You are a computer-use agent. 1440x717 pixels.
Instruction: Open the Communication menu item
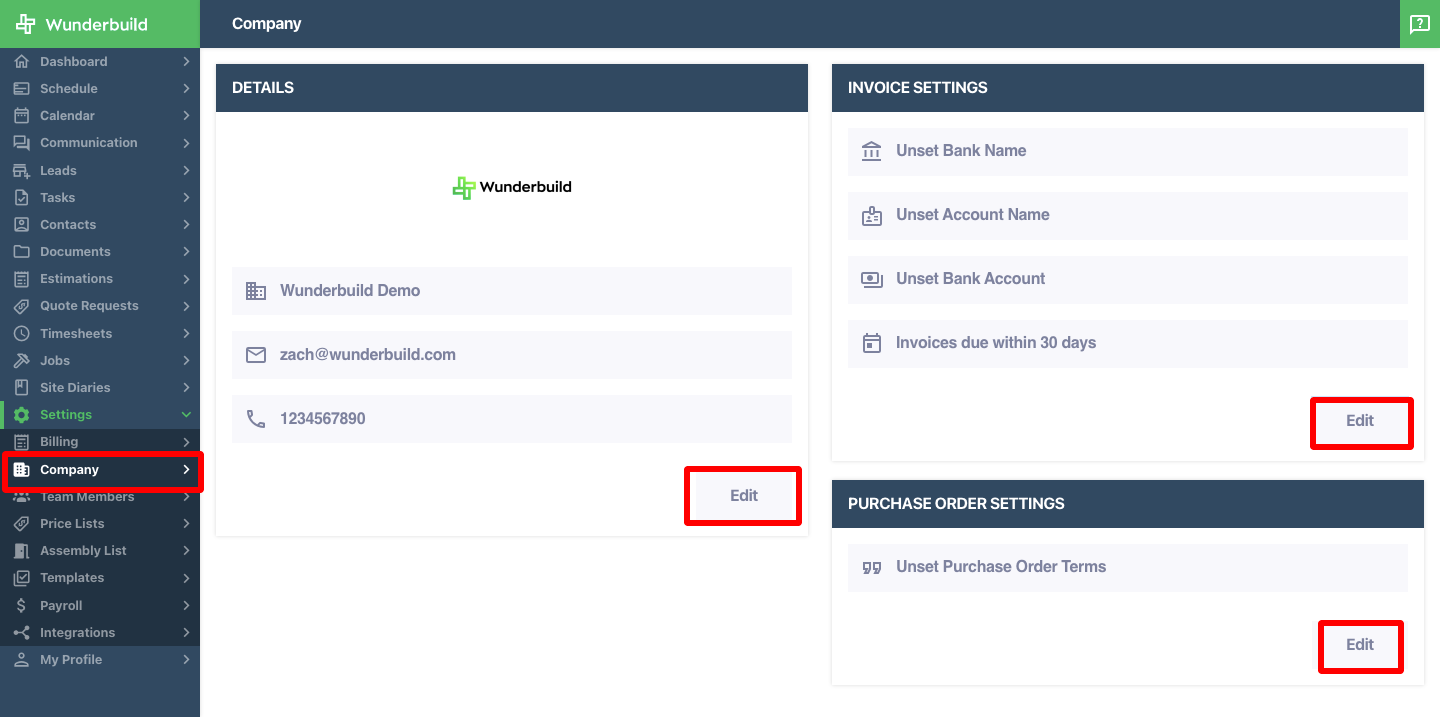coord(100,143)
